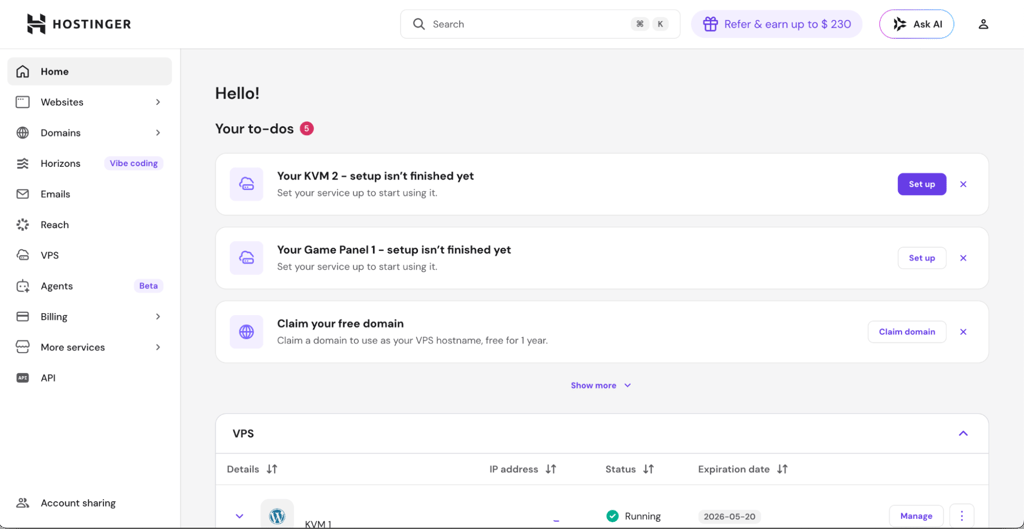Click the 'Claim your free domain' heading
1024x529 pixels.
(x=340, y=323)
